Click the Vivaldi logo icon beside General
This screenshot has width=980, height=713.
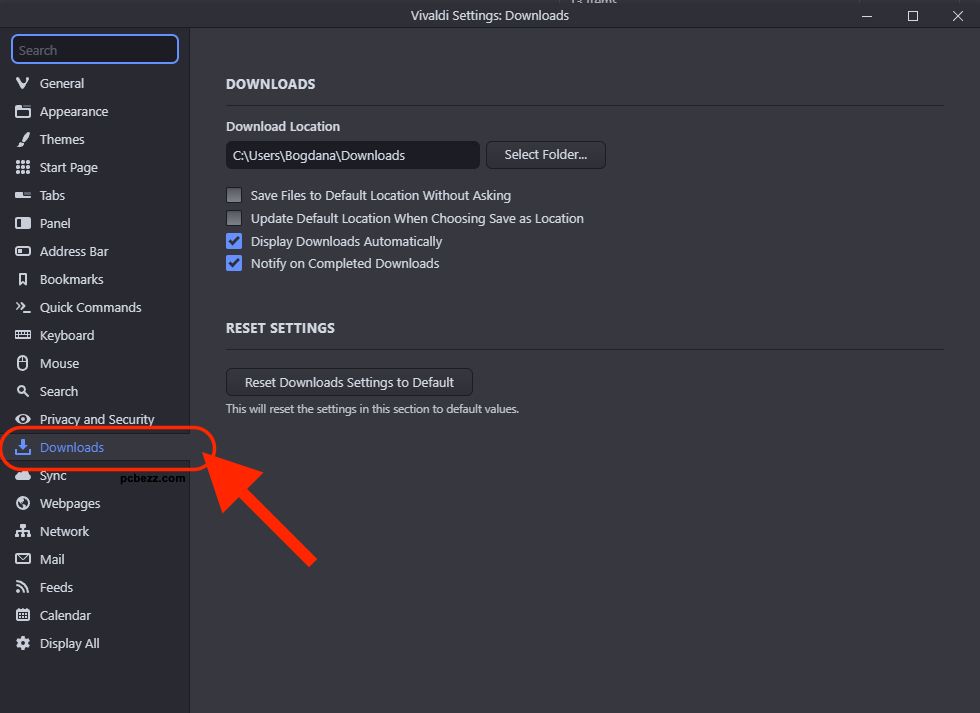(x=22, y=83)
